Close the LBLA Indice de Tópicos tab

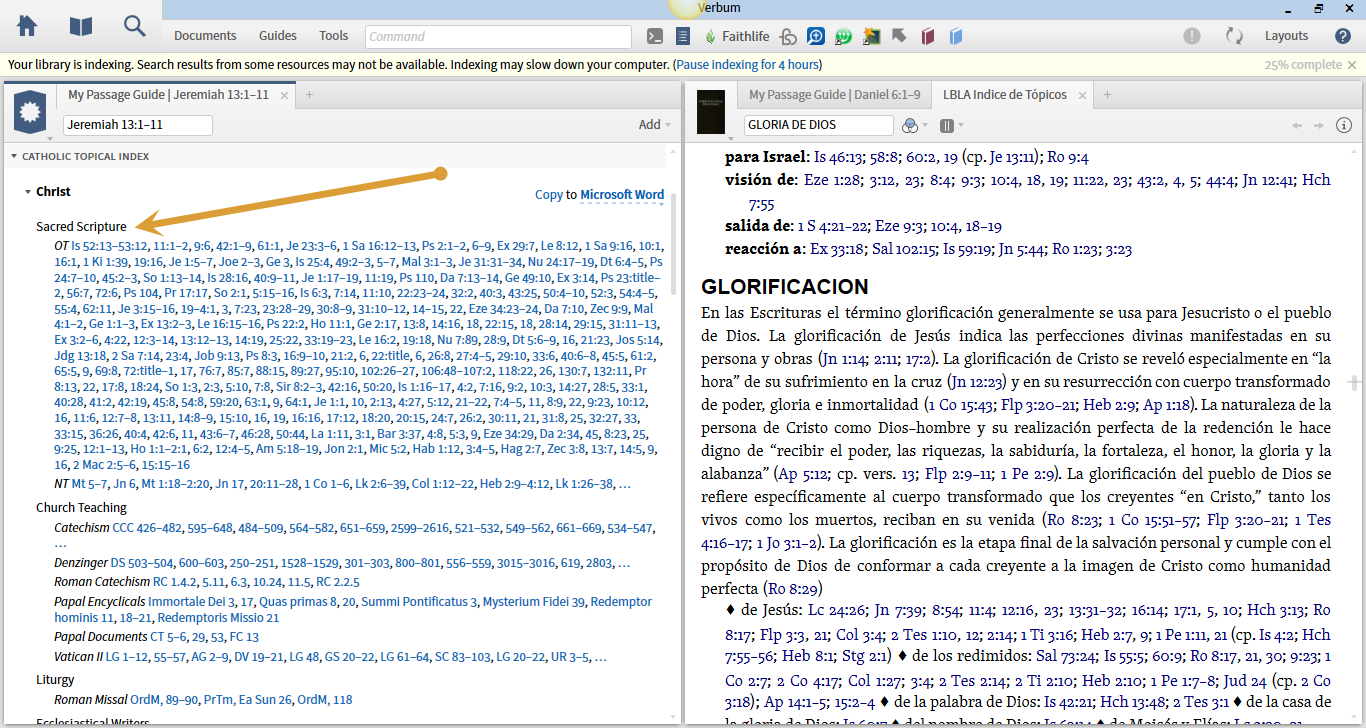pos(1082,96)
